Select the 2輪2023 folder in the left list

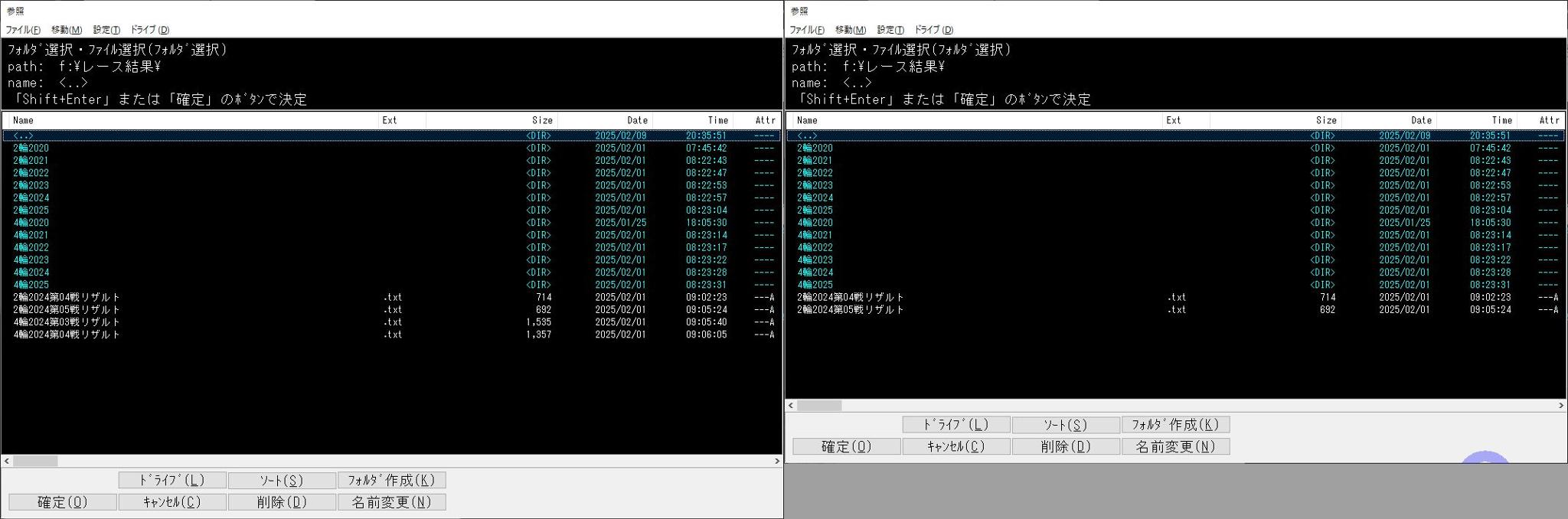click(31, 185)
